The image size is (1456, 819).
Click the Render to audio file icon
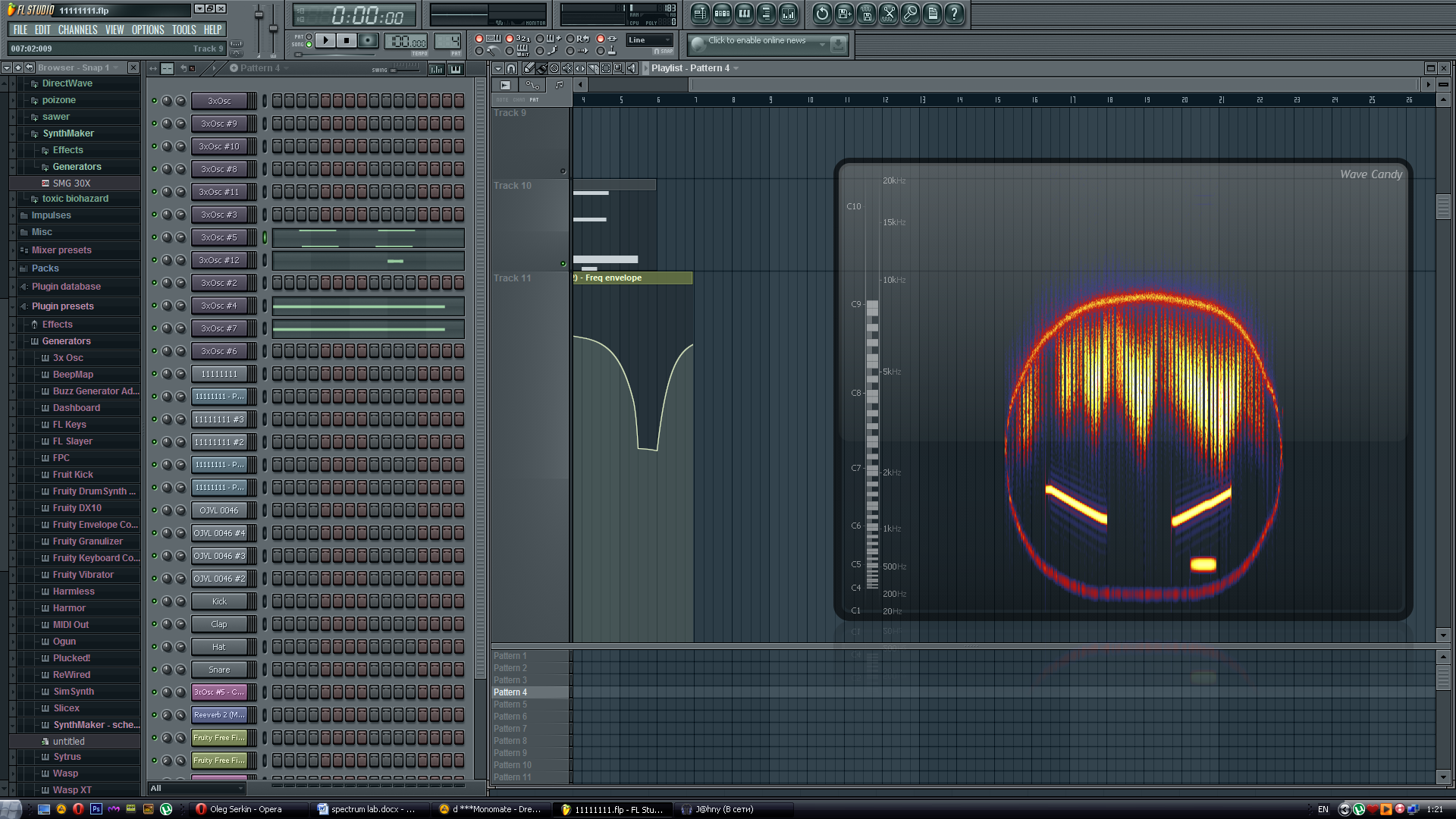point(867,14)
